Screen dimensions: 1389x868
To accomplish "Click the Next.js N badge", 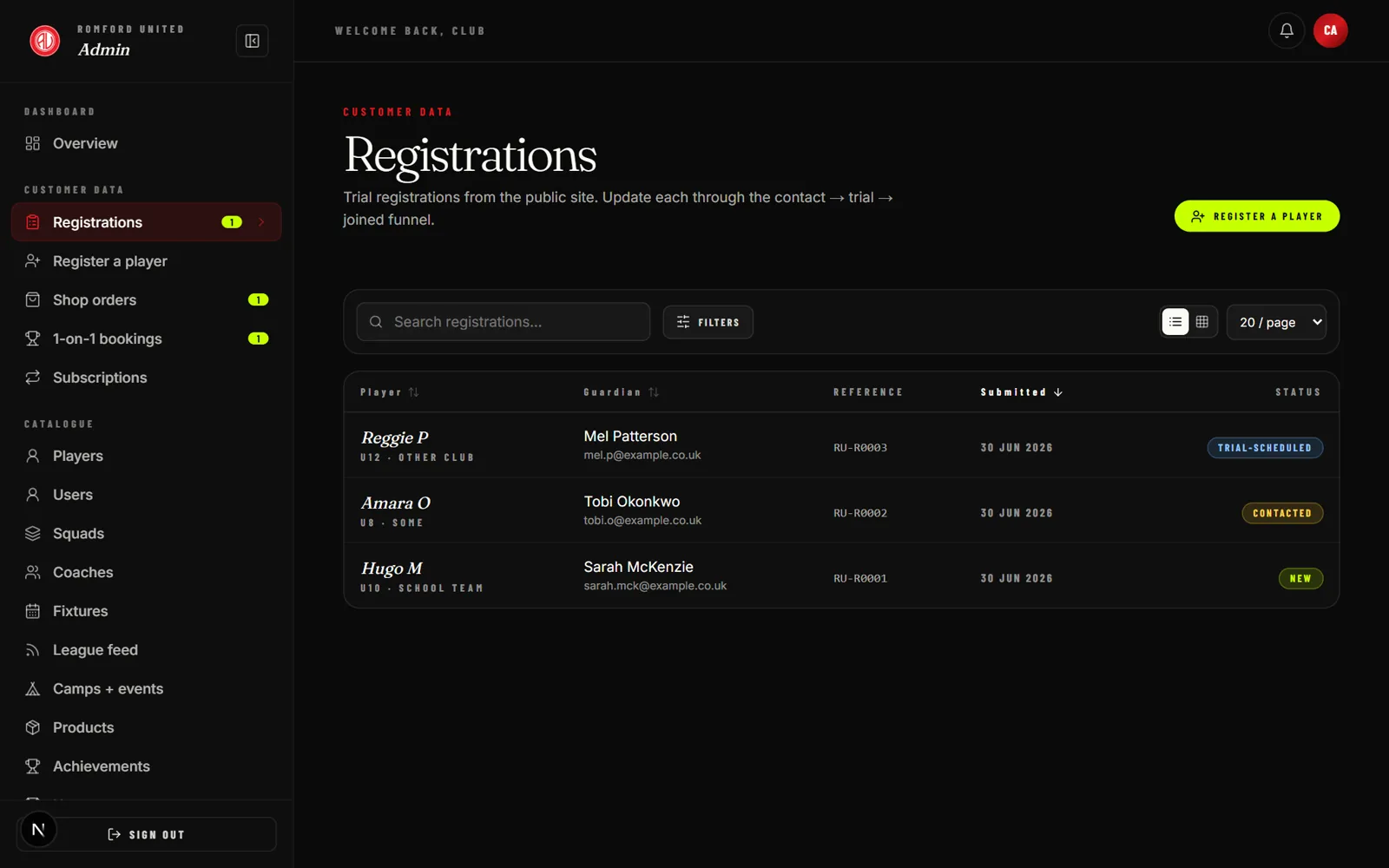I will (38, 830).
